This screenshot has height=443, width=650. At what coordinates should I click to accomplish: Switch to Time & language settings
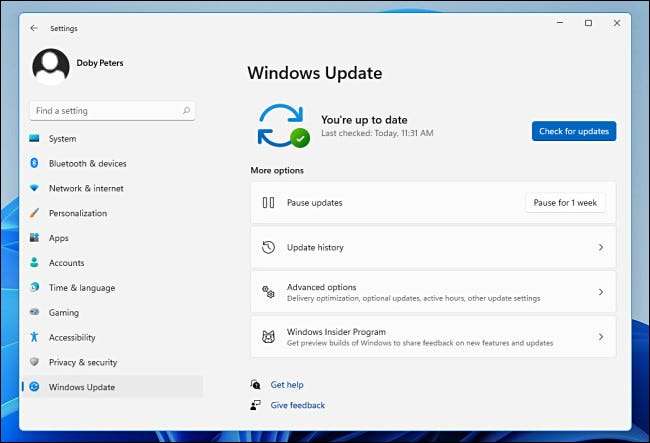tap(82, 288)
